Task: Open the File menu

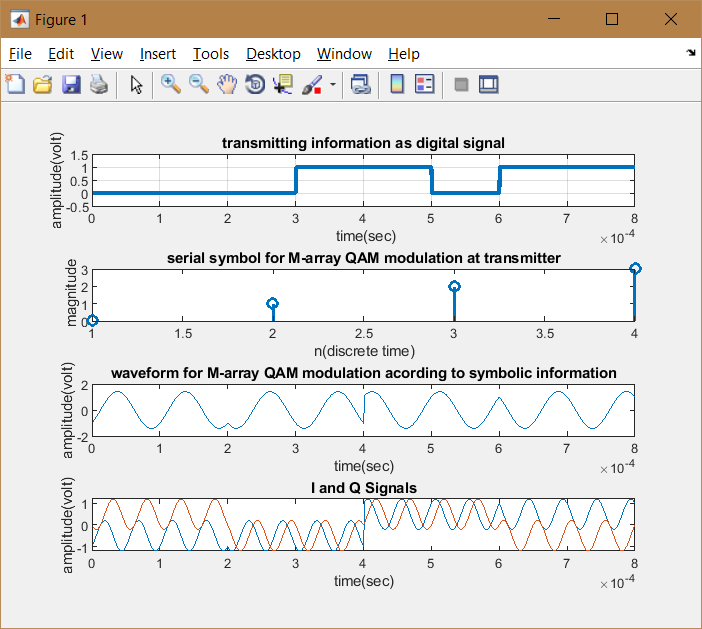Action: 20,54
